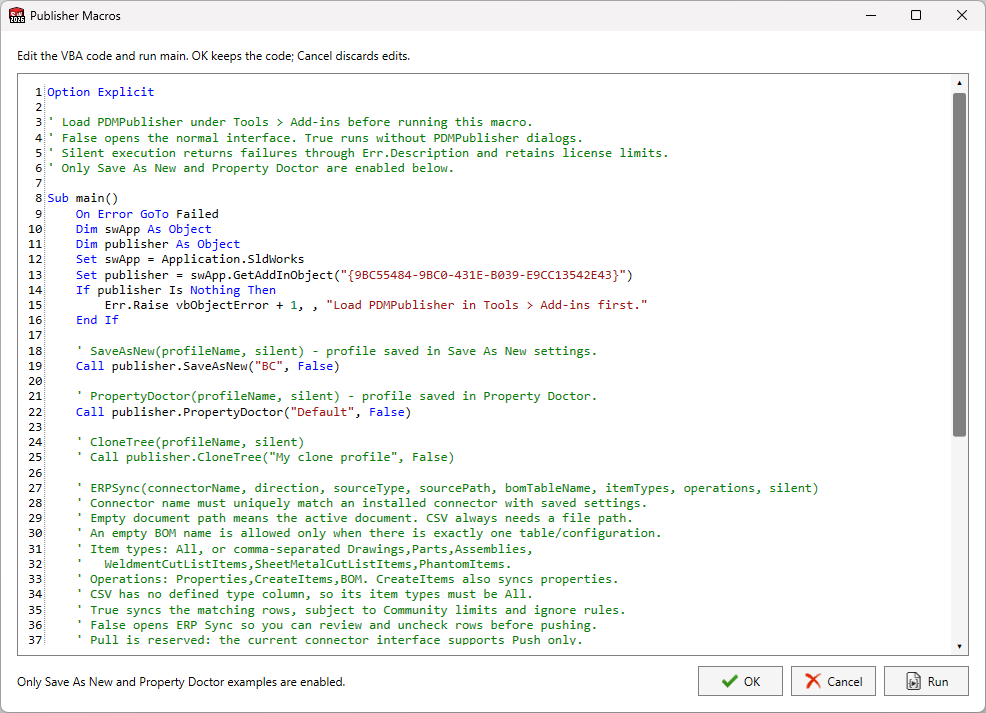986x713 pixels.
Task: Click the 'True syncs the matching rows' comment
Action: [351, 610]
